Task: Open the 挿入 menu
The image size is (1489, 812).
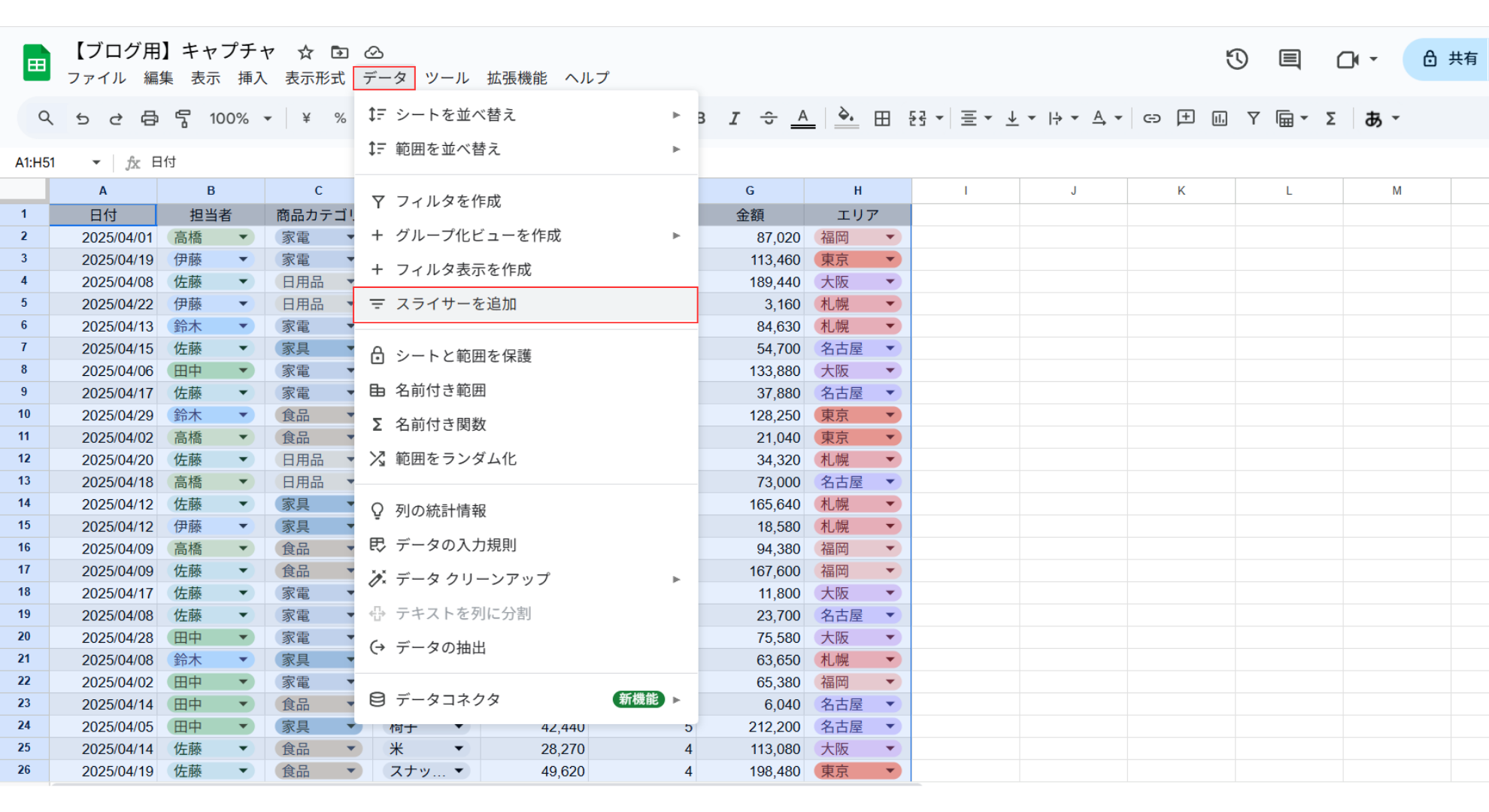Action: pos(253,78)
